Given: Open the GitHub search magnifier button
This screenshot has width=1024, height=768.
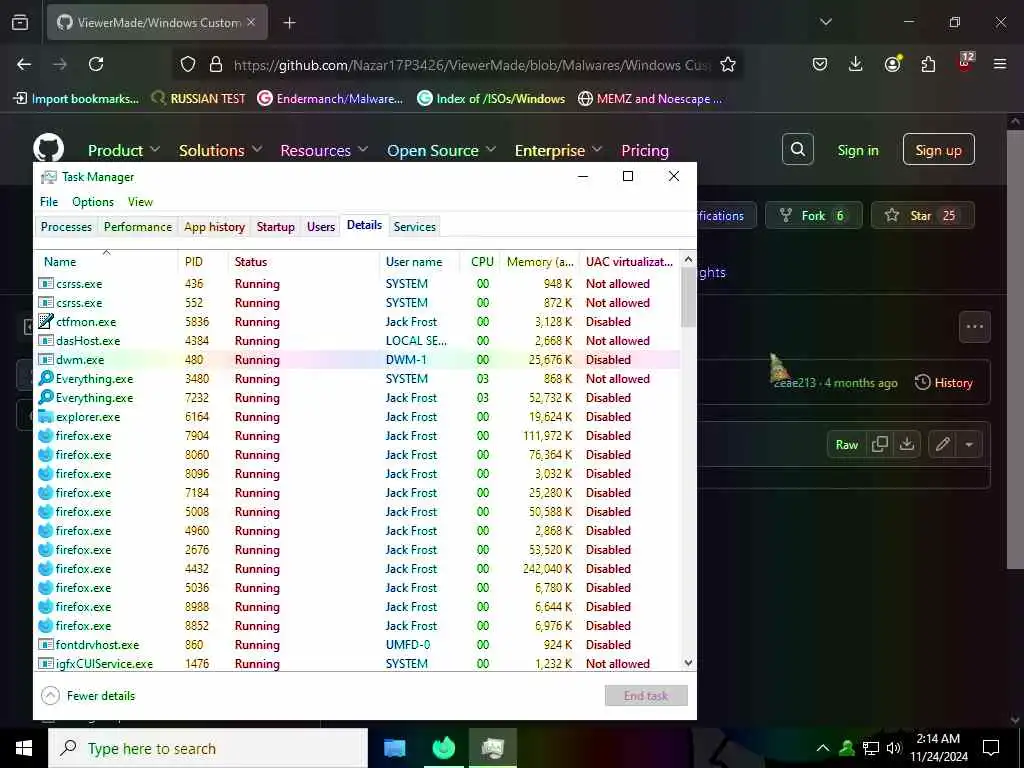Looking at the screenshot, I should tap(797, 150).
